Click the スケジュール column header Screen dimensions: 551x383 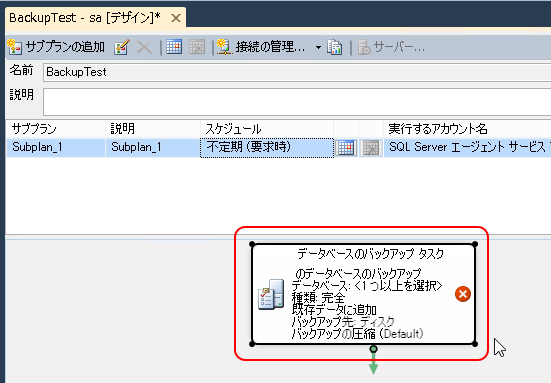pos(267,129)
